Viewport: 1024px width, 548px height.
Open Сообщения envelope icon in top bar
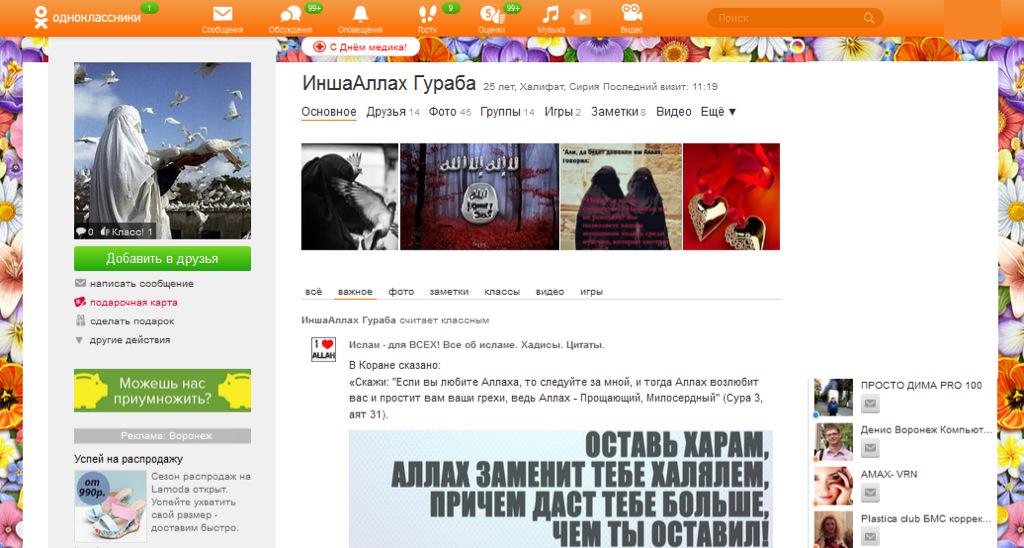point(223,14)
